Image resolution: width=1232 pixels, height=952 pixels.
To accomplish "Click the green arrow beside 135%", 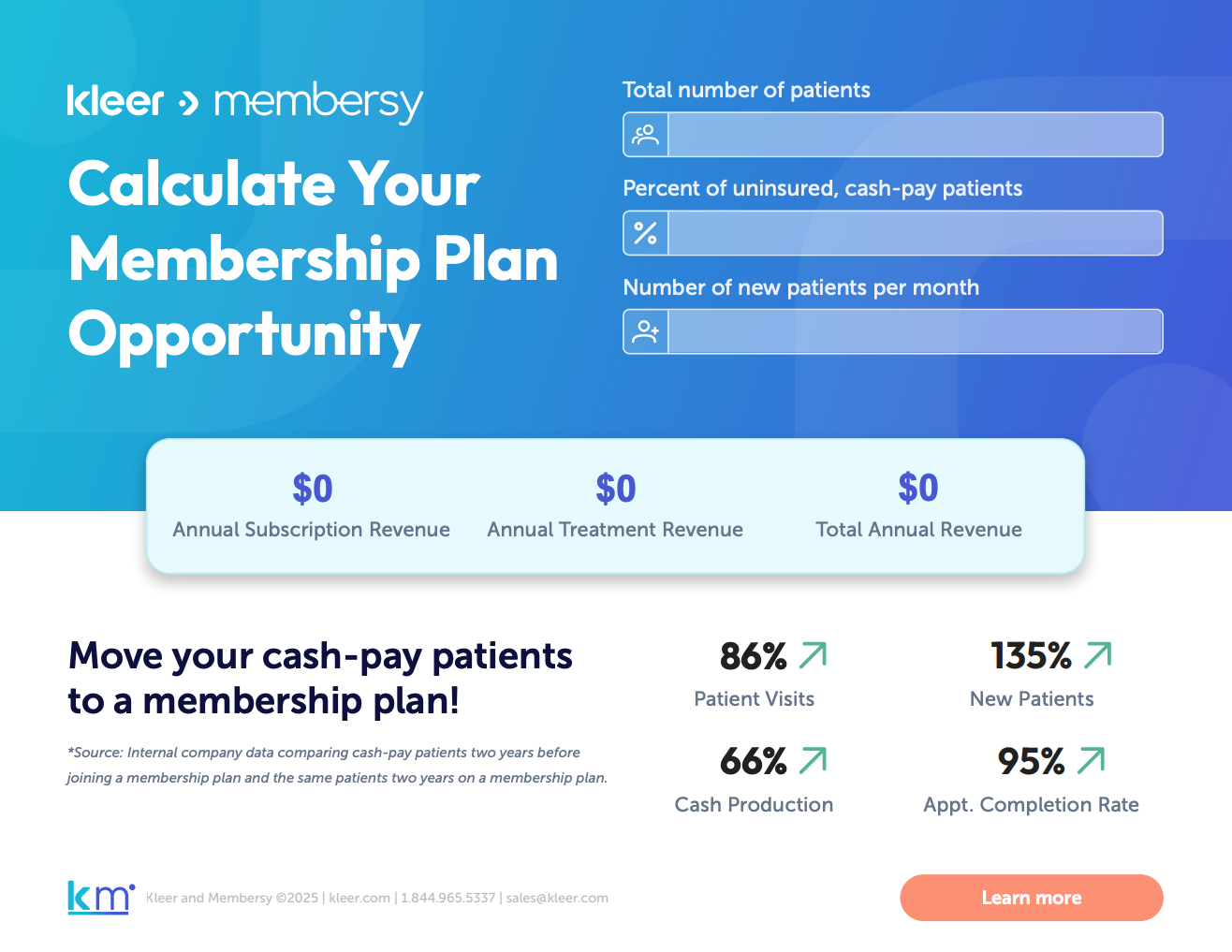I will 1097,655.
